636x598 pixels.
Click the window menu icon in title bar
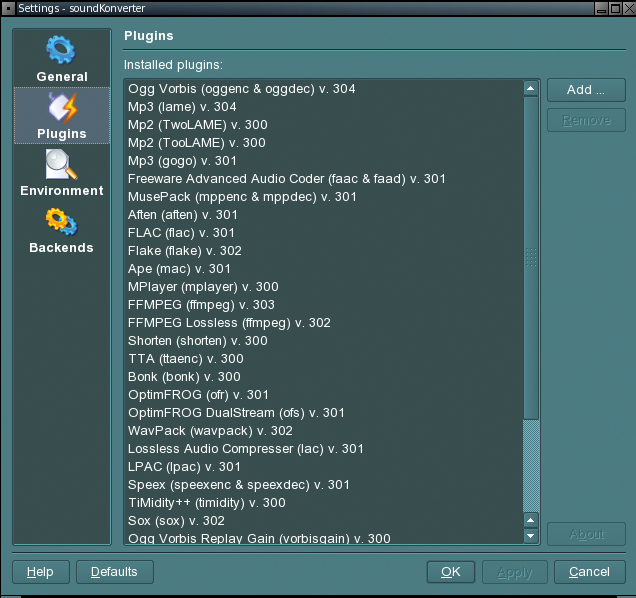(8, 8)
